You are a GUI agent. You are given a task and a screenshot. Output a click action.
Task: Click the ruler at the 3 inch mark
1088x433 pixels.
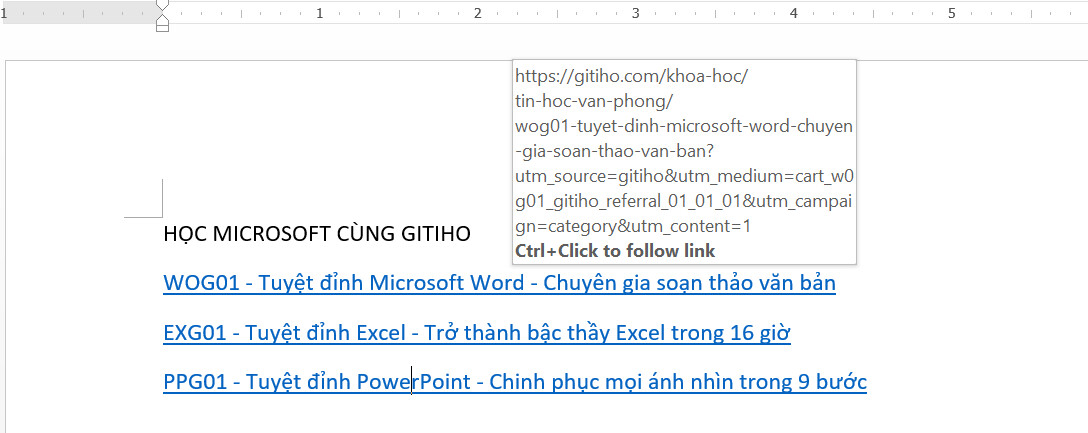coord(636,13)
